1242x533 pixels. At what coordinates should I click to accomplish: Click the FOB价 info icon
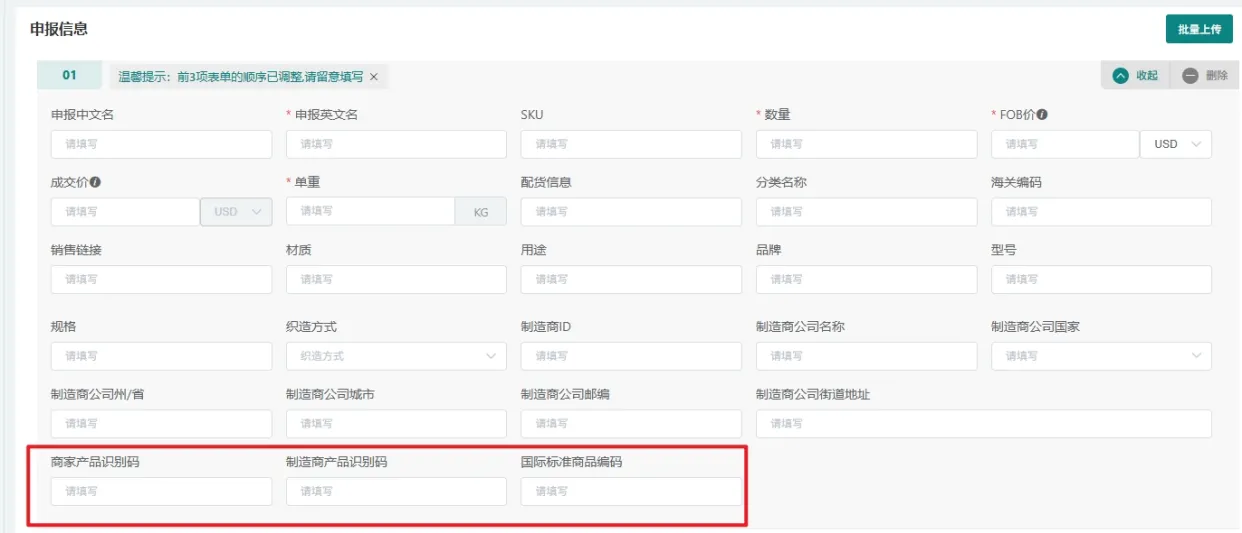(x=1042, y=115)
